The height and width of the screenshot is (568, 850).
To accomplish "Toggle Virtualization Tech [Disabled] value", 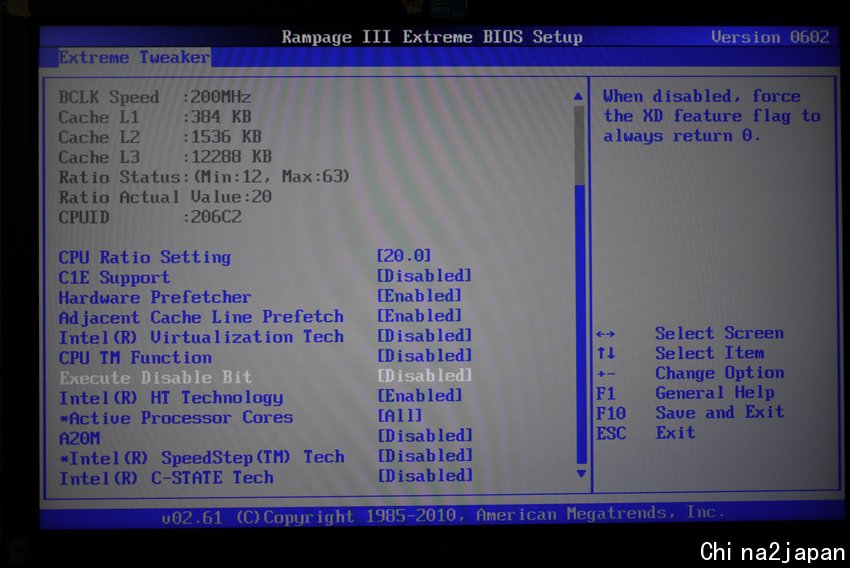I will click(424, 335).
